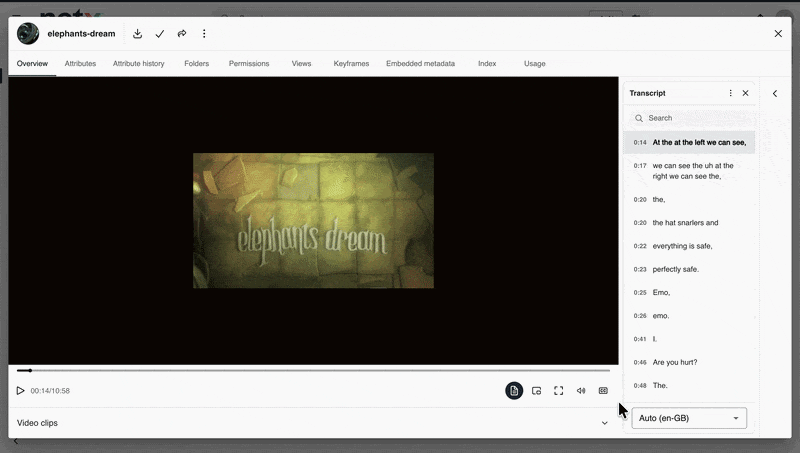Open the Embedded metadata tab
This screenshot has width=800, height=453.
click(420, 64)
